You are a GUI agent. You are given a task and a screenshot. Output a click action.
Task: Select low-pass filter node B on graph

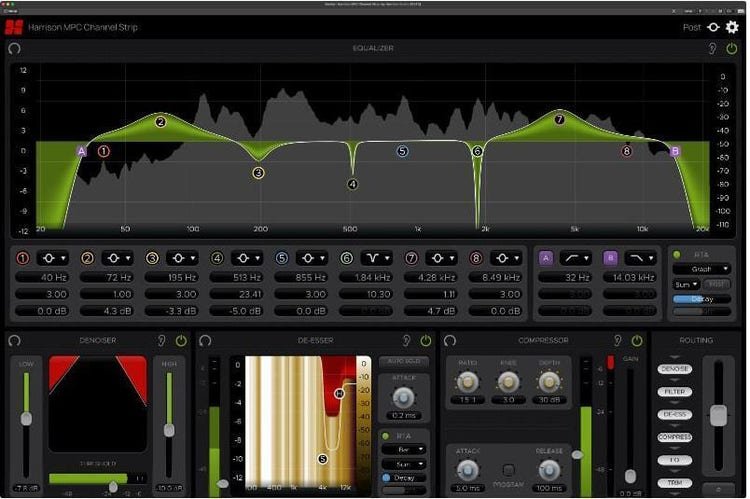click(x=675, y=151)
